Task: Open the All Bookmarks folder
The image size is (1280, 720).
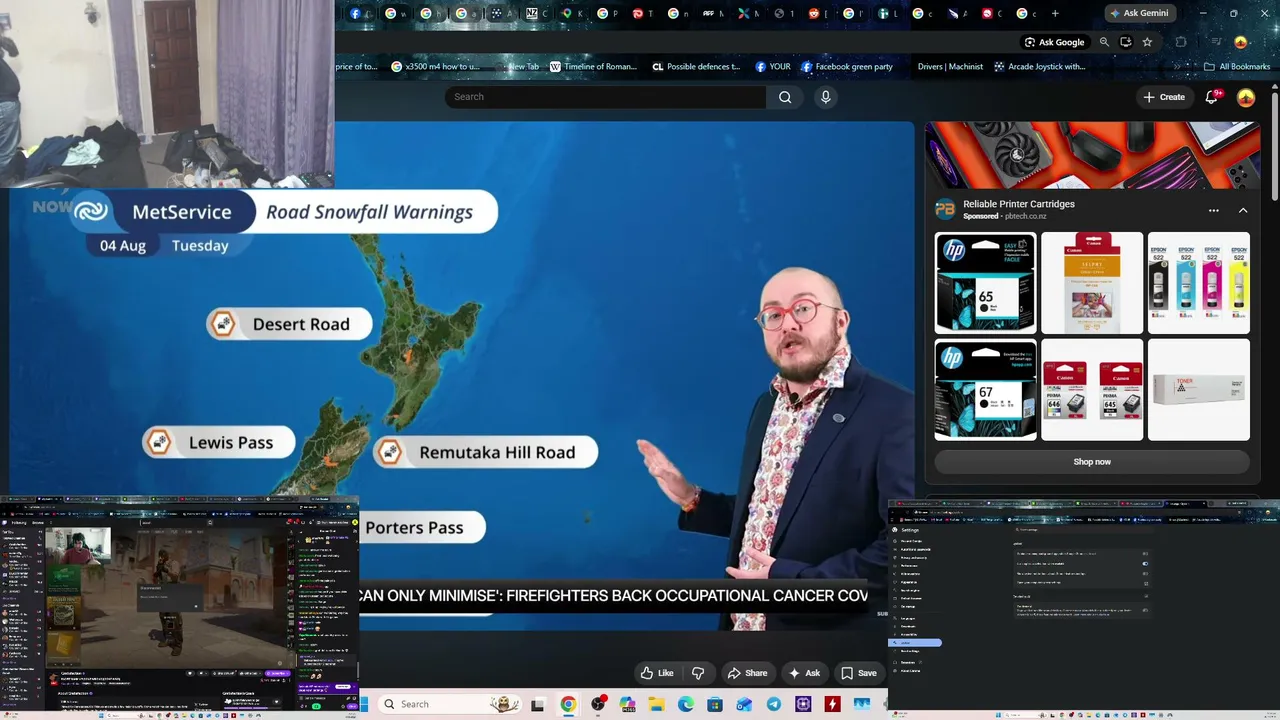Action: (x=1237, y=67)
